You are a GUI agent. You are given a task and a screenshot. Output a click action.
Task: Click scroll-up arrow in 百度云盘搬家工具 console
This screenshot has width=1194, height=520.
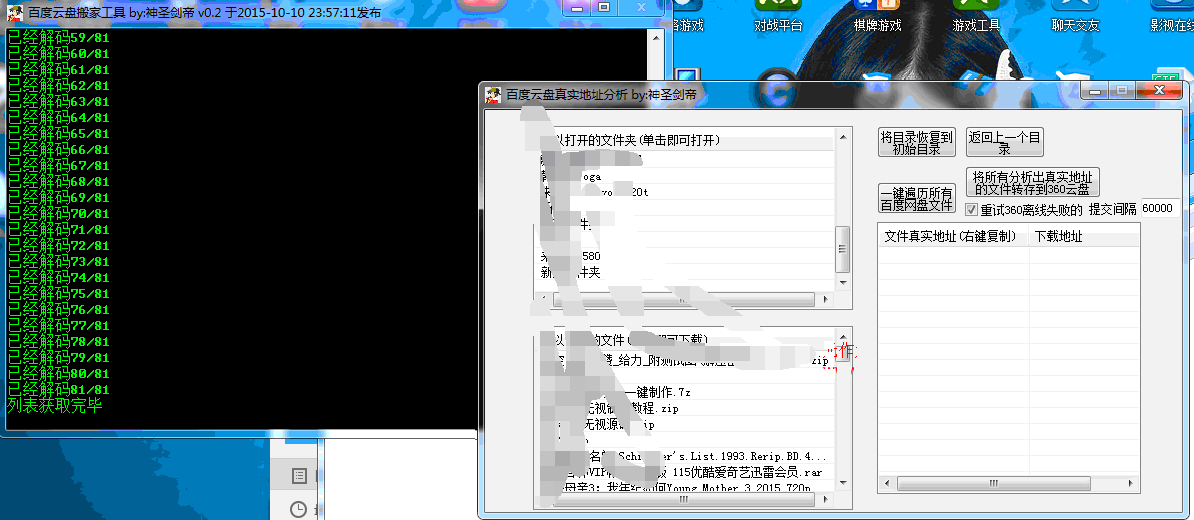tap(654, 37)
